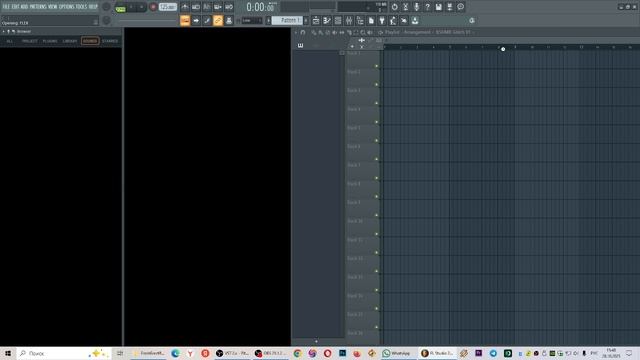The height and width of the screenshot is (360, 640).
Task: Open the Channel rack view icon
Action: [x=338, y=20]
